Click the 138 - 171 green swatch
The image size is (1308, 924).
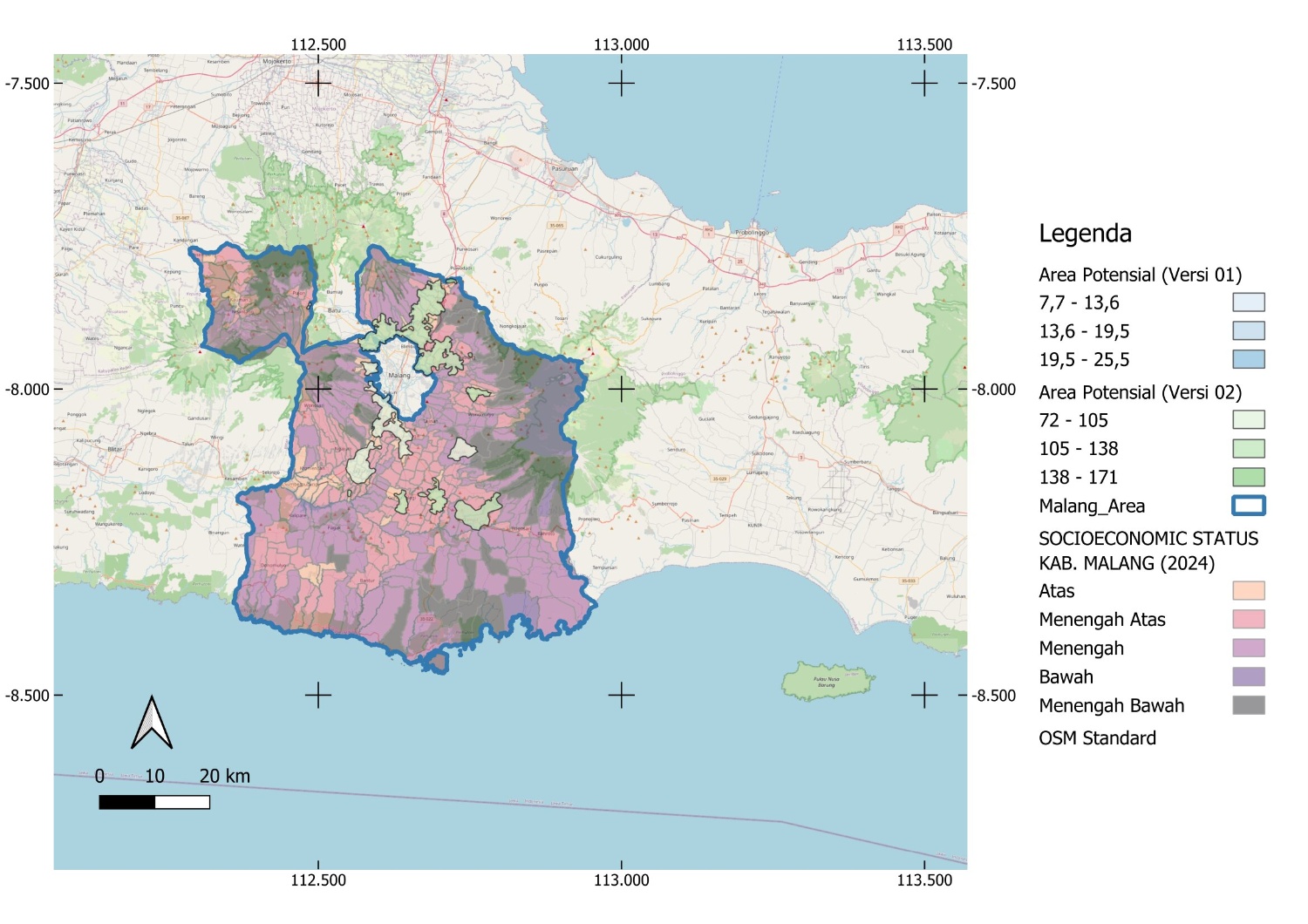[1248, 477]
